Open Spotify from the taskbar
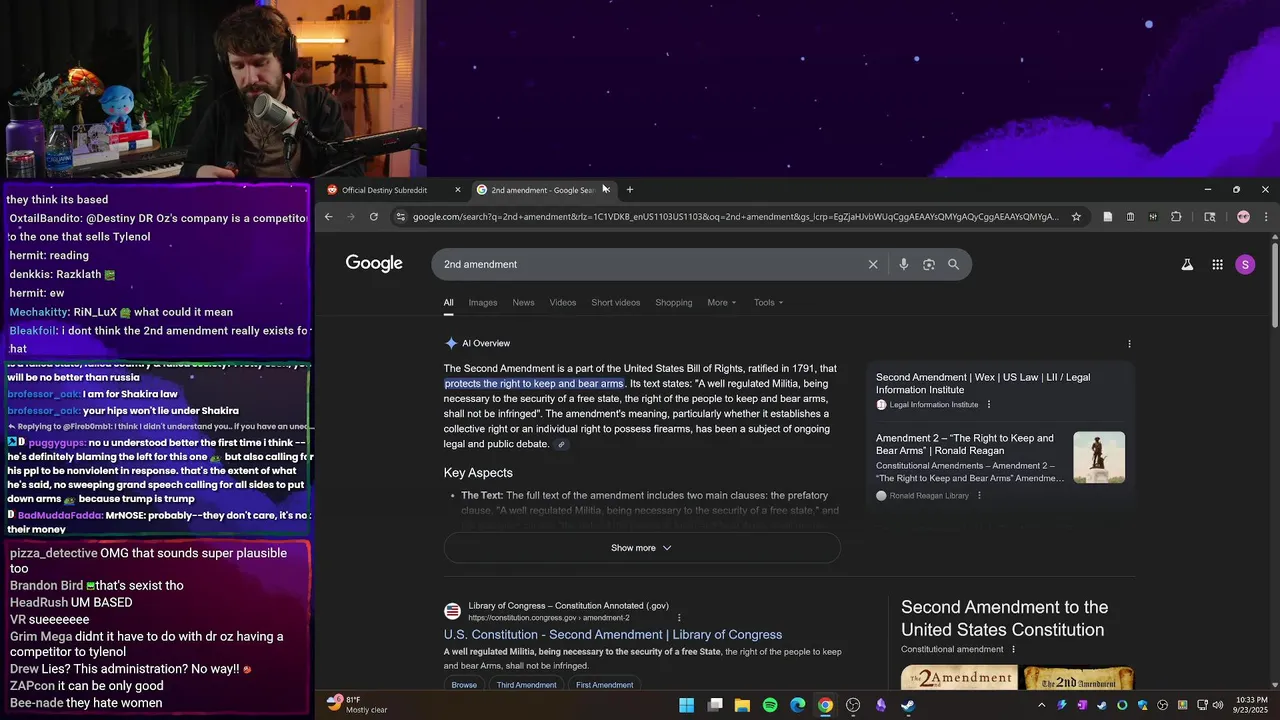 tap(770, 705)
